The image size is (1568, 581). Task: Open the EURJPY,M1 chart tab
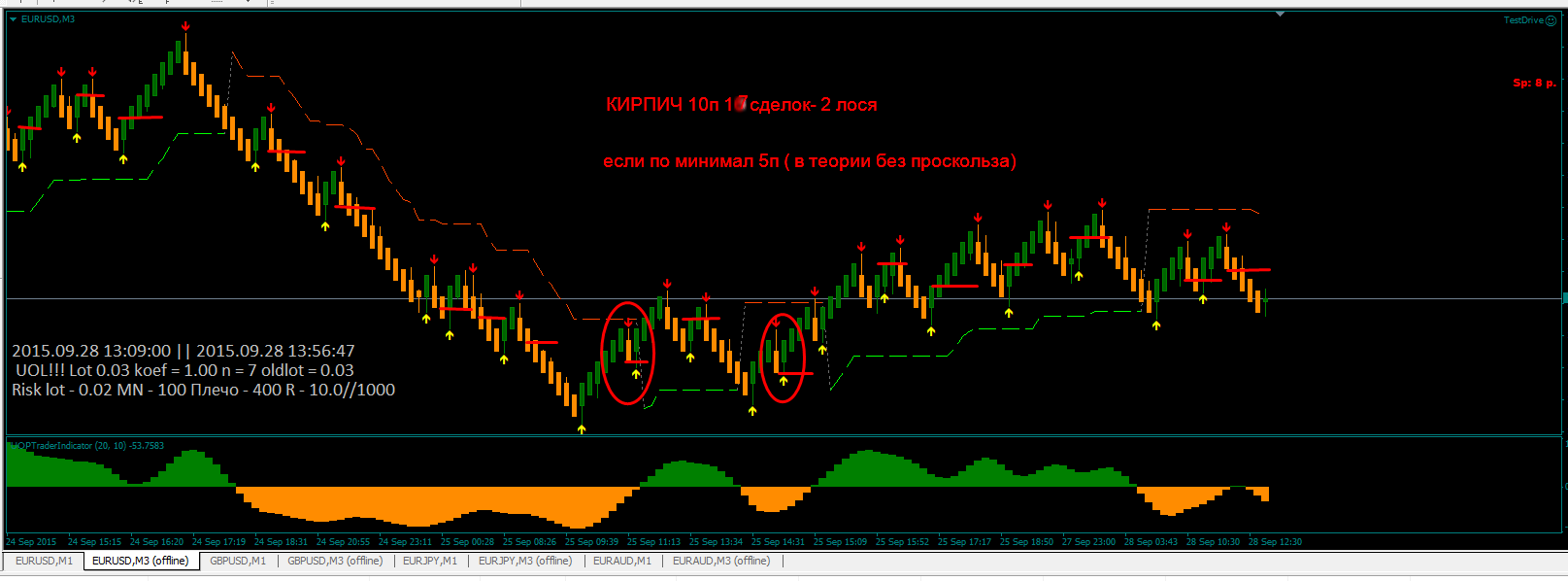click(430, 561)
